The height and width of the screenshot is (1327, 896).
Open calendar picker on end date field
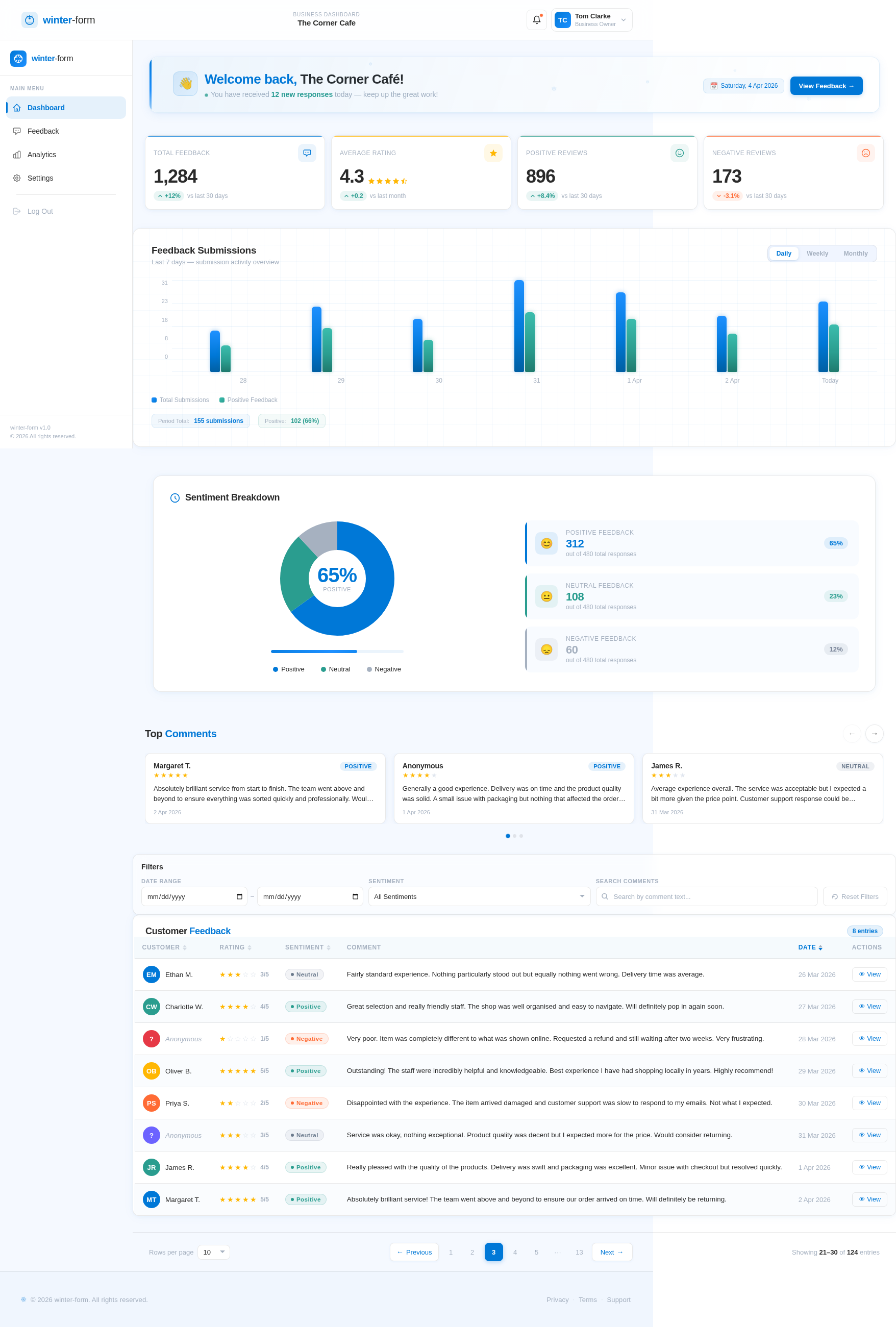click(355, 896)
